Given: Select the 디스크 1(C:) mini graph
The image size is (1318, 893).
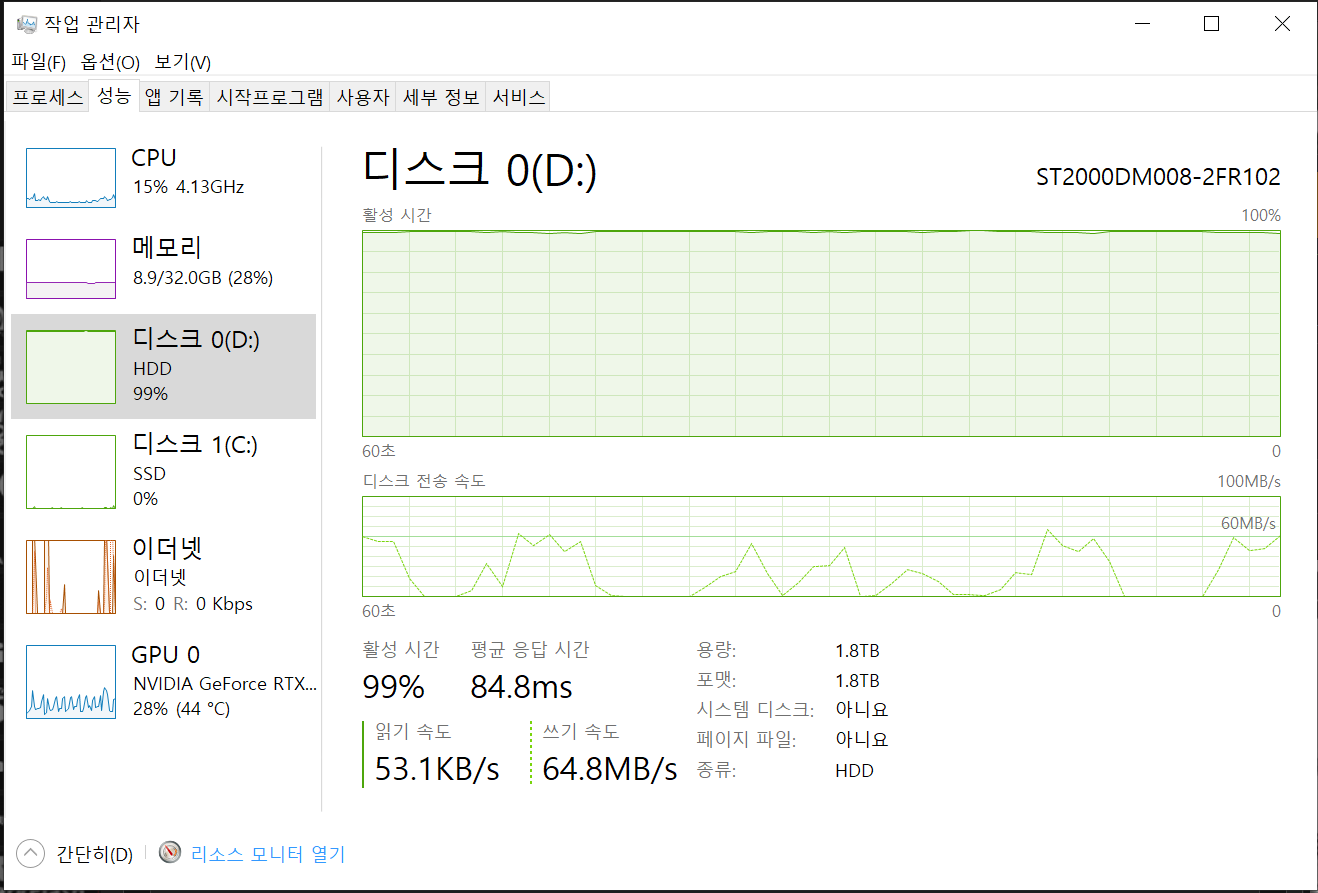Looking at the screenshot, I should [x=71, y=472].
